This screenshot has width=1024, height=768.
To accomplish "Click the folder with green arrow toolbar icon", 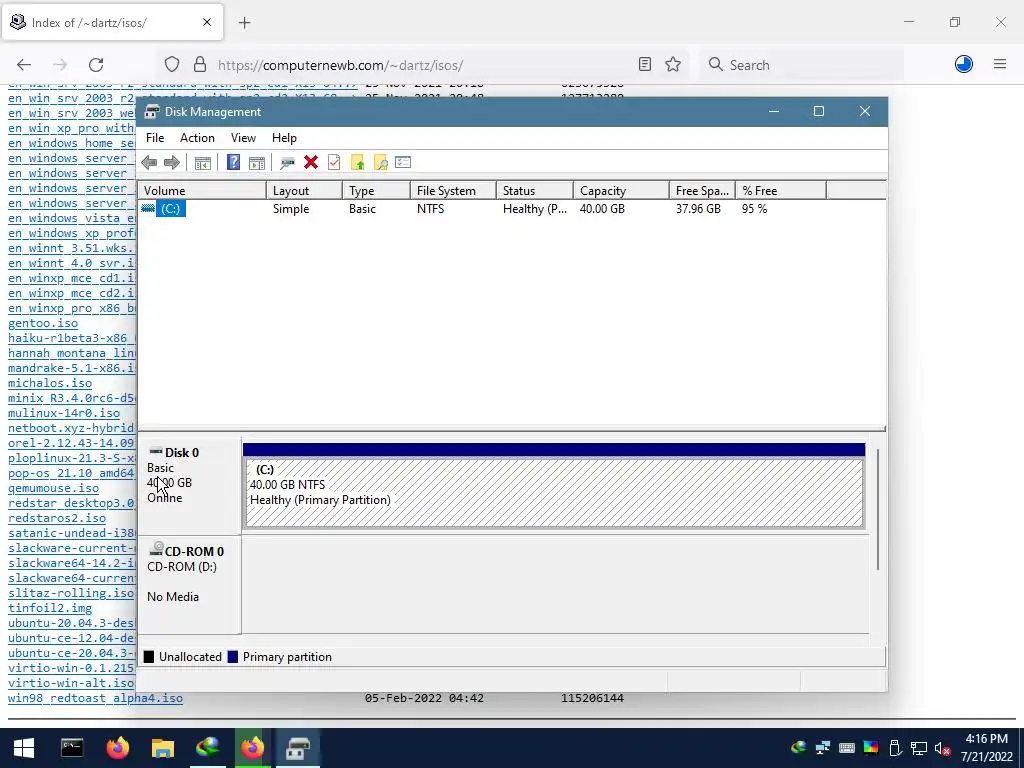I will (357, 163).
